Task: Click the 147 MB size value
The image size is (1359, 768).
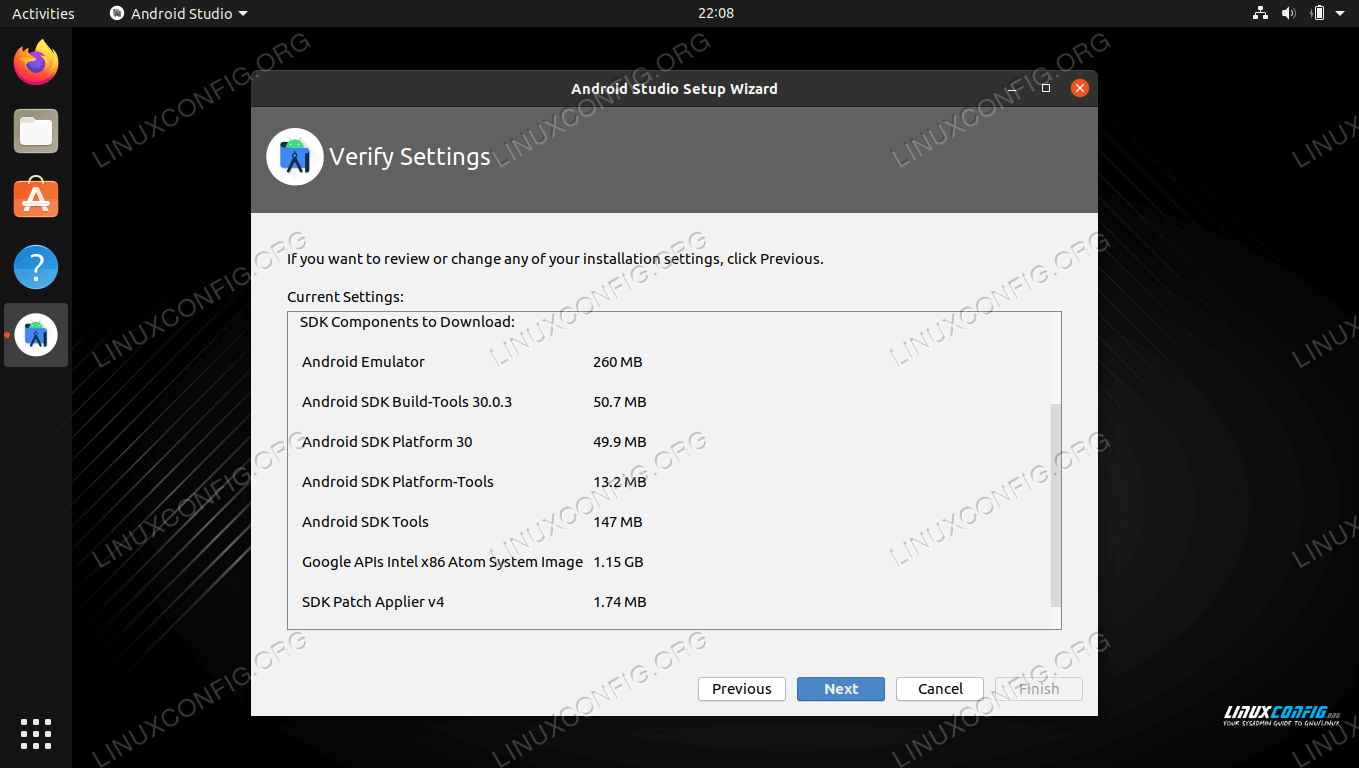Action: 618,522
